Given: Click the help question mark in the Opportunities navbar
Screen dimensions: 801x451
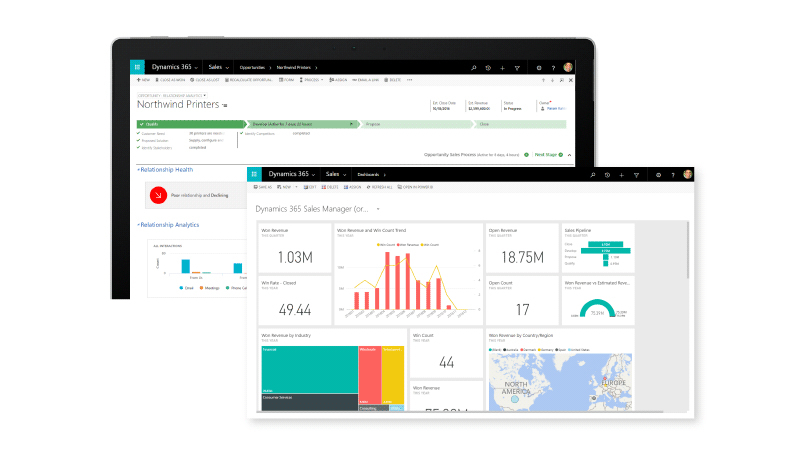Looking at the screenshot, I should (552, 67).
